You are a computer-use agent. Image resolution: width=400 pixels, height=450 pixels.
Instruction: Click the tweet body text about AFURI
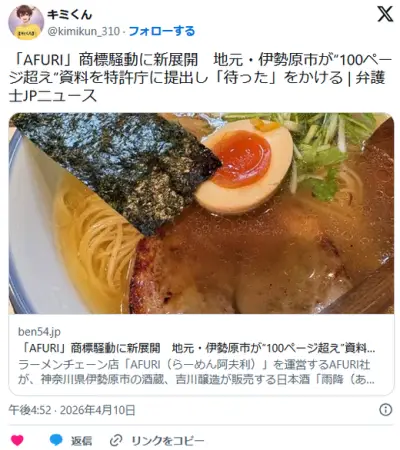pos(200,78)
